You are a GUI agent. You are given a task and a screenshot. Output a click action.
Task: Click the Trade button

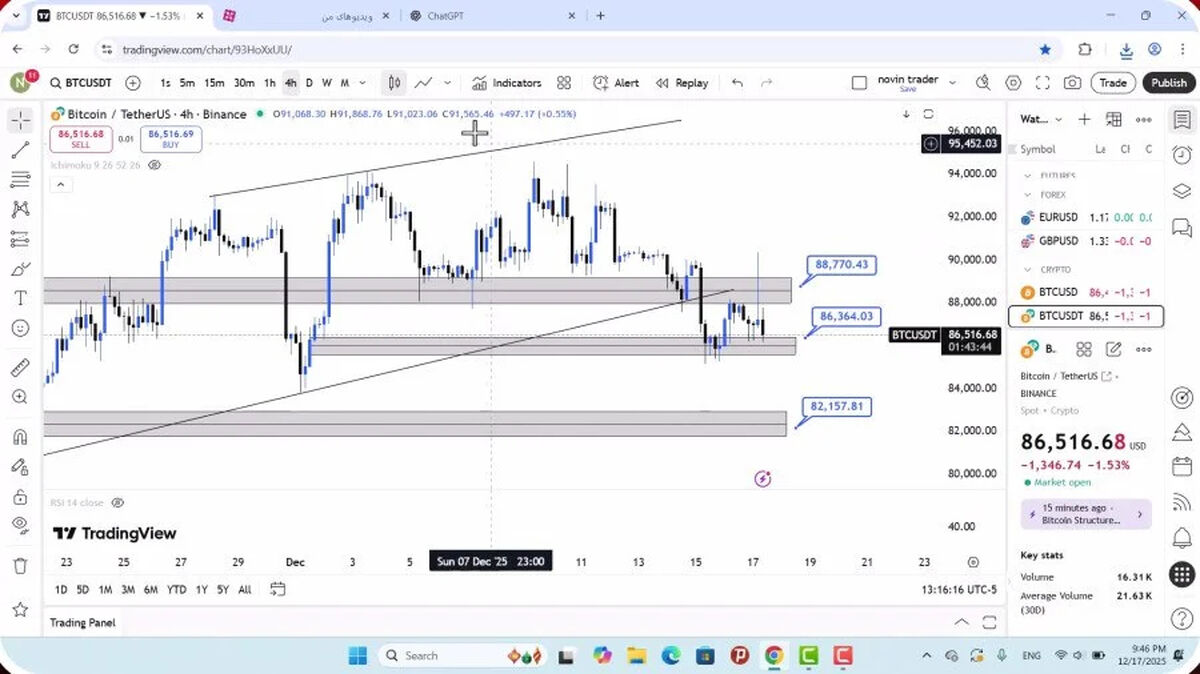pos(1113,83)
